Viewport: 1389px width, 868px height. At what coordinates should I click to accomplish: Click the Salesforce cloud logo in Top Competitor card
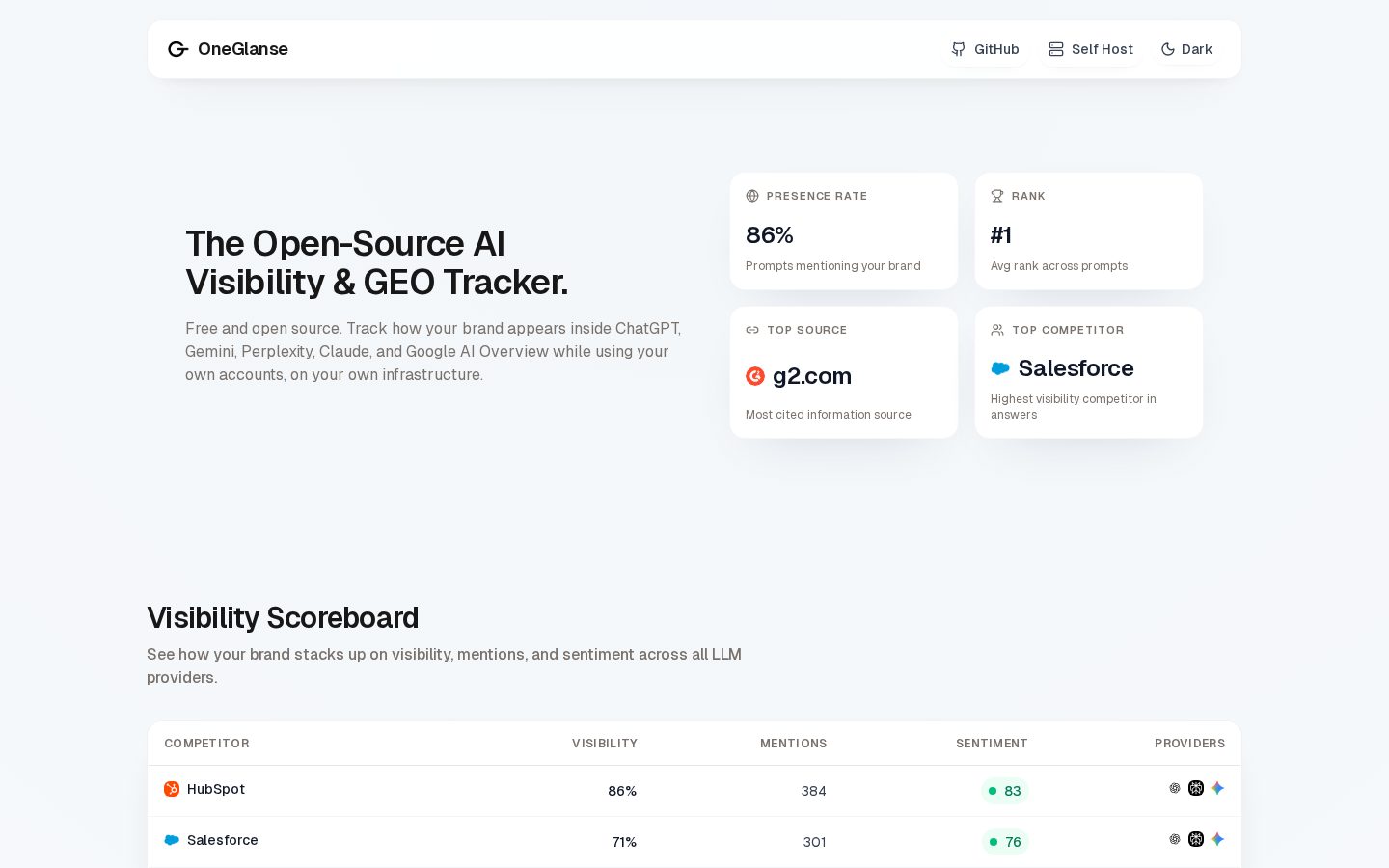pyautogui.click(x=1000, y=368)
